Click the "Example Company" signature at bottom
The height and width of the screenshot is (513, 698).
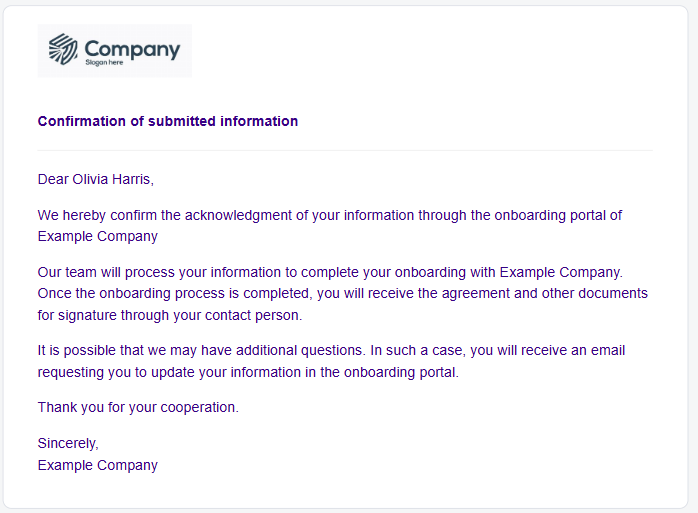(97, 465)
